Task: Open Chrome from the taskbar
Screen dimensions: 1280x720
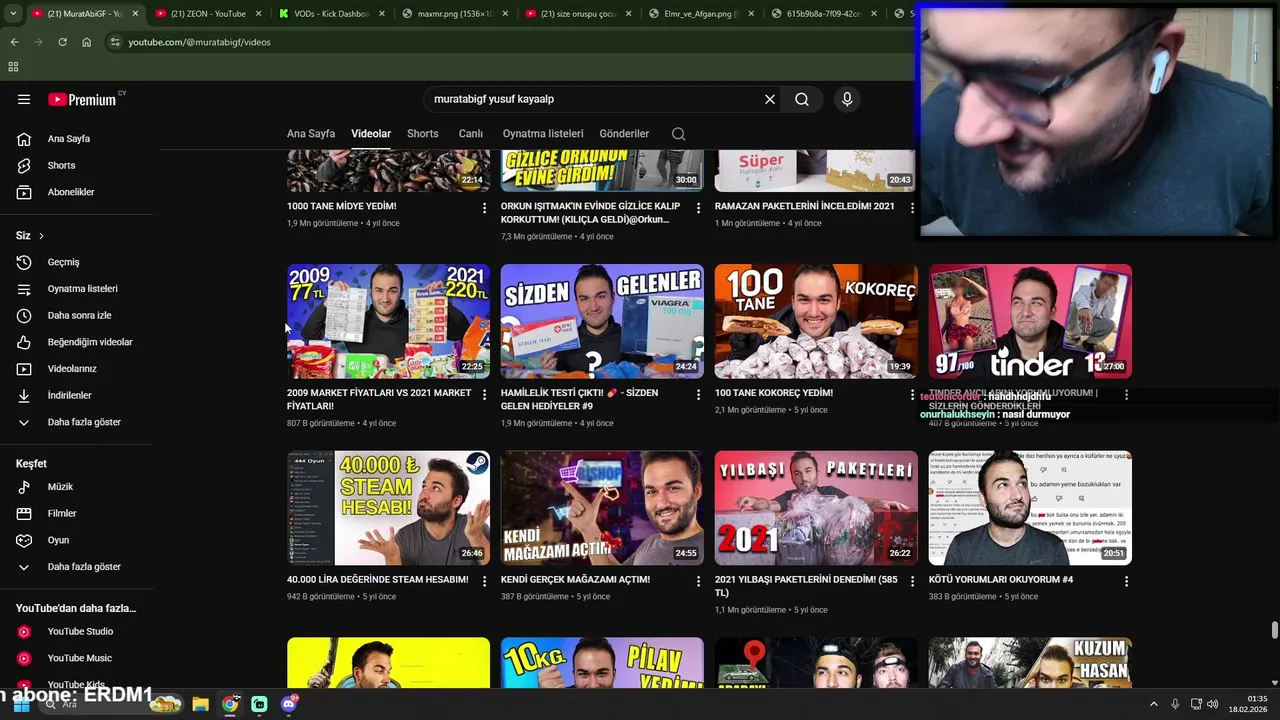Action: pos(230,704)
